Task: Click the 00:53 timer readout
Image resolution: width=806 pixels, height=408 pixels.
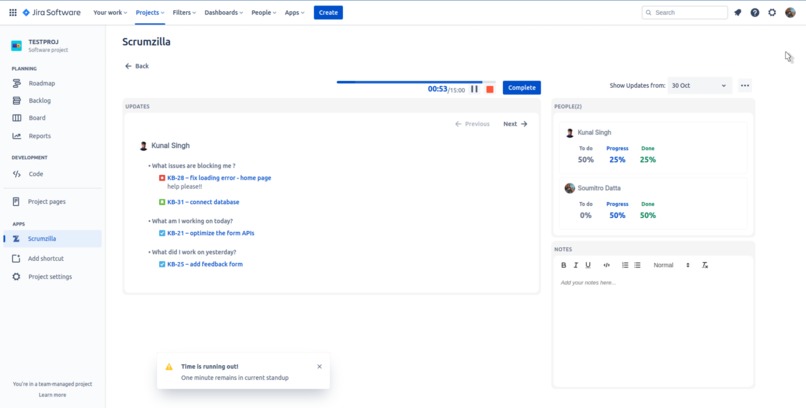Action: (437, 89)
